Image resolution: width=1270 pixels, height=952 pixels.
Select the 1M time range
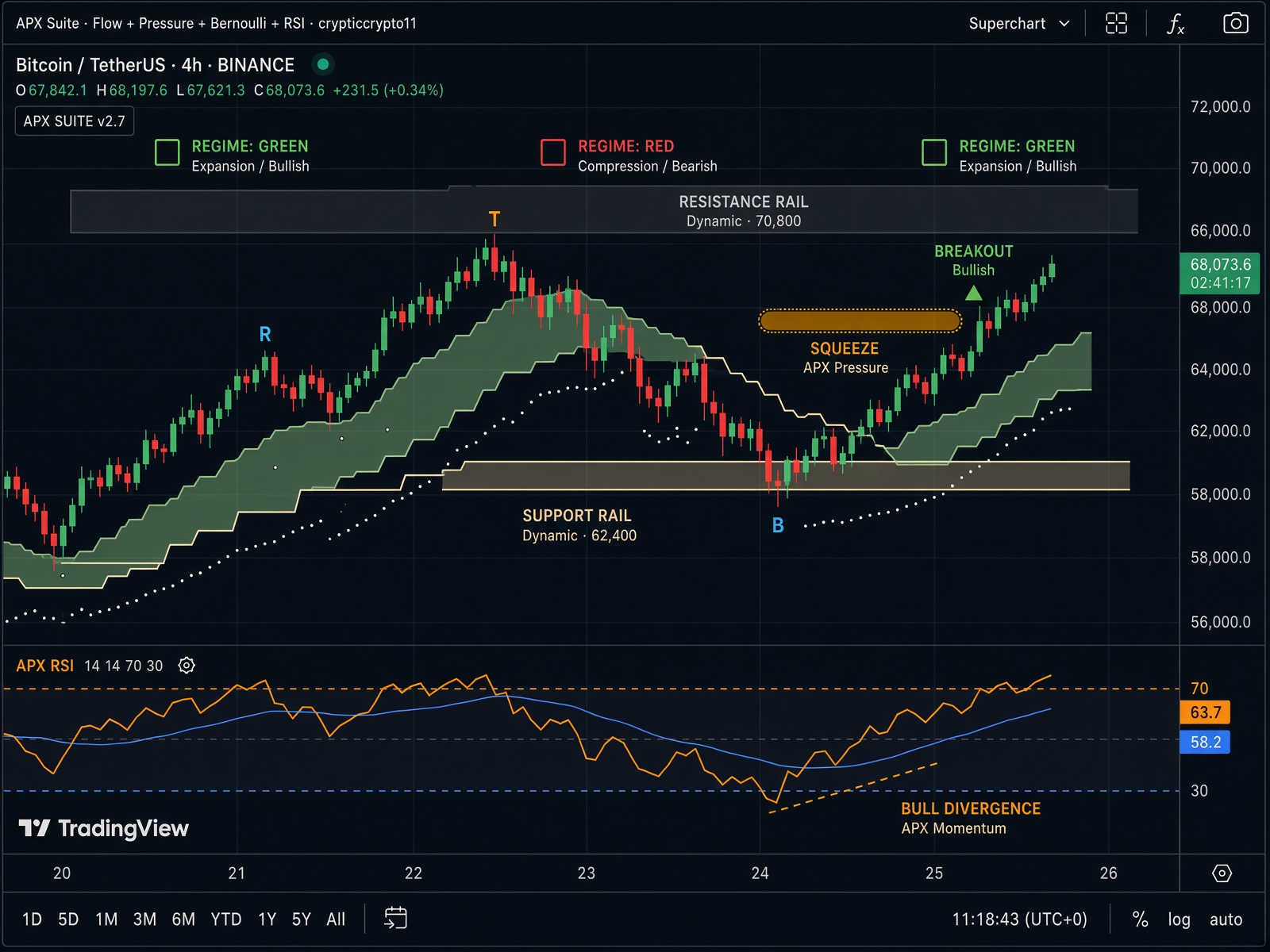click(106, 919)
